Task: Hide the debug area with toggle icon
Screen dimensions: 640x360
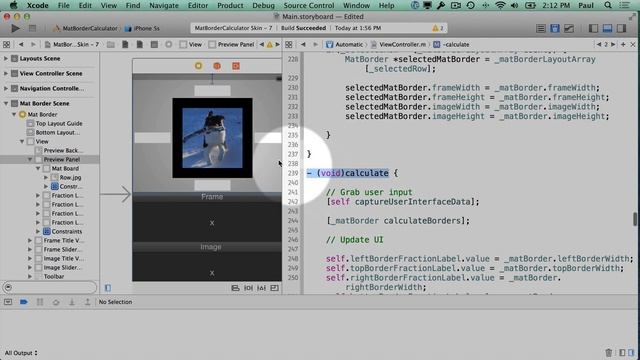Action: pos(8,302)
